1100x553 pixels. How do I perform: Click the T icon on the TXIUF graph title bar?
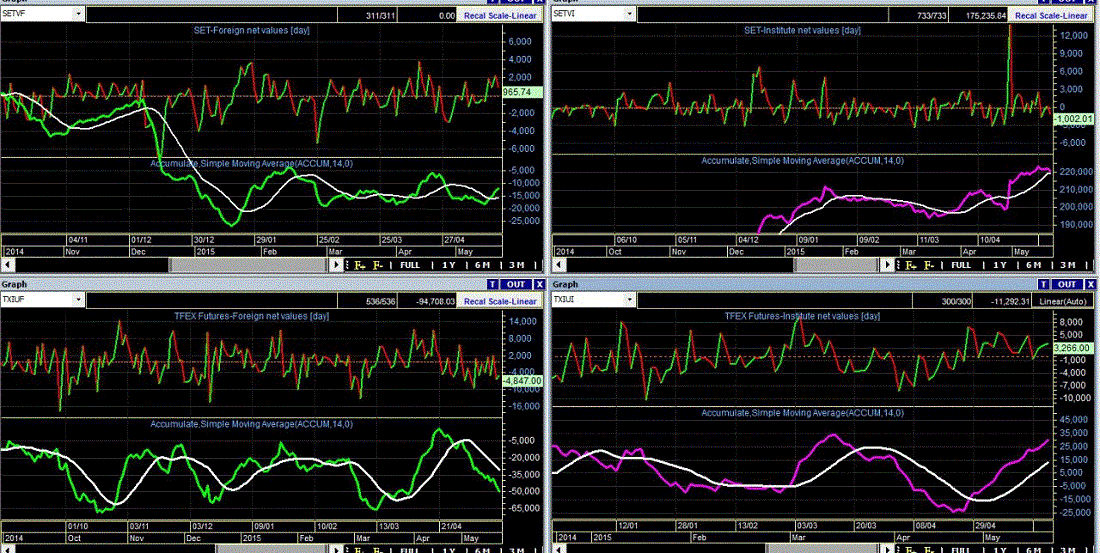coord(492,284)
